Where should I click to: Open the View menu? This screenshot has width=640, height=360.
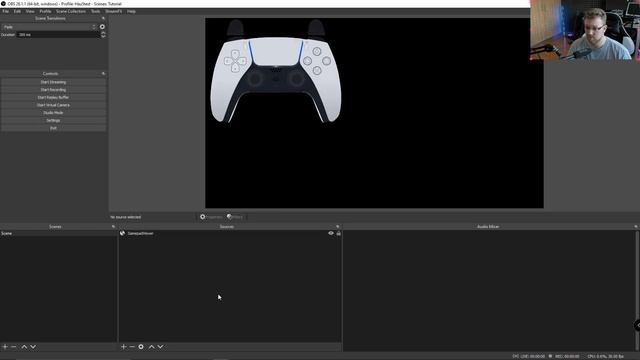click(x=30, y=11)
